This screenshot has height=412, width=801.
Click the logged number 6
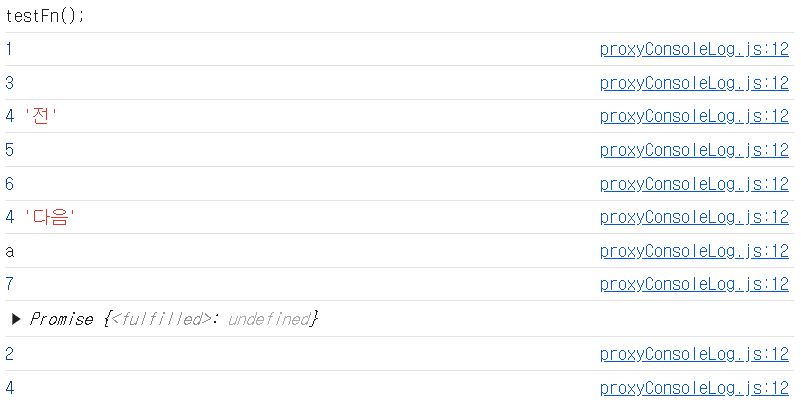coord(9,184)
